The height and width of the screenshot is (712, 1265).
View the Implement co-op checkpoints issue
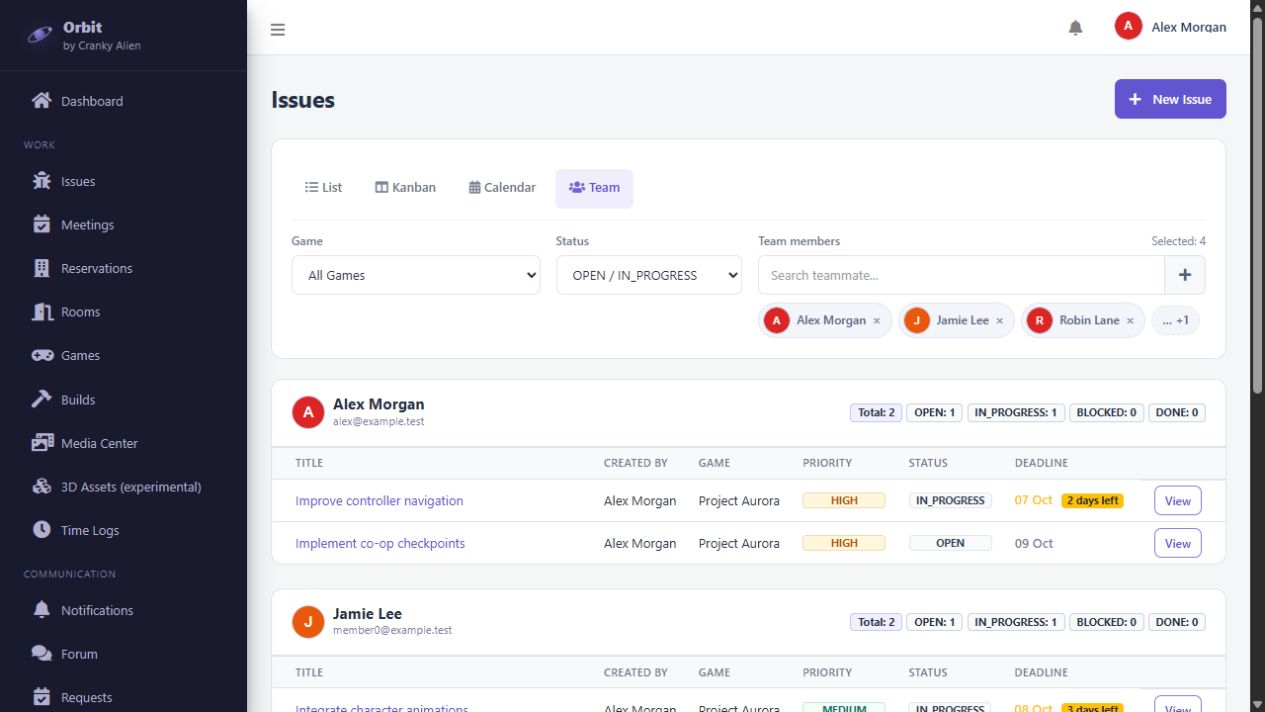[1178, 543]
